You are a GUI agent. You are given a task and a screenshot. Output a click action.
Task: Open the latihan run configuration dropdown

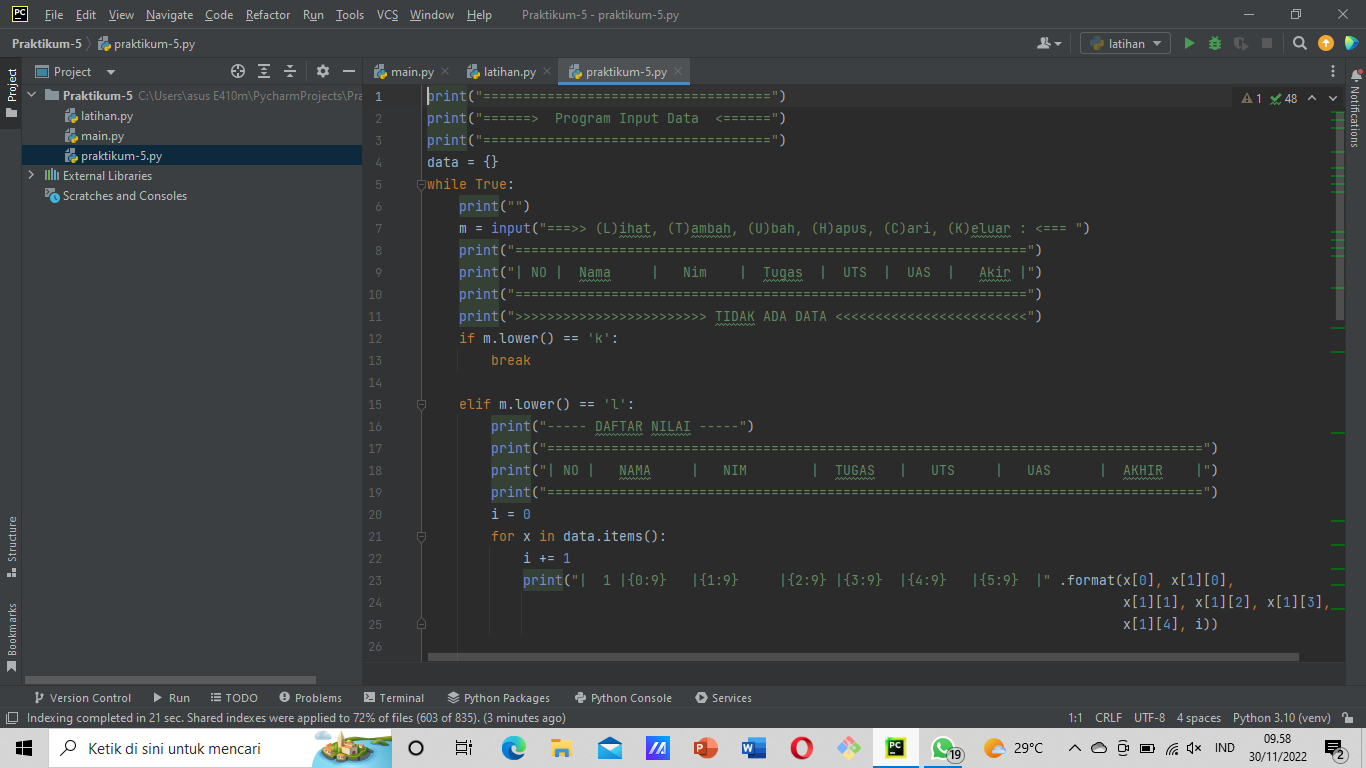pyautogui.click(x=1125, y=43)
